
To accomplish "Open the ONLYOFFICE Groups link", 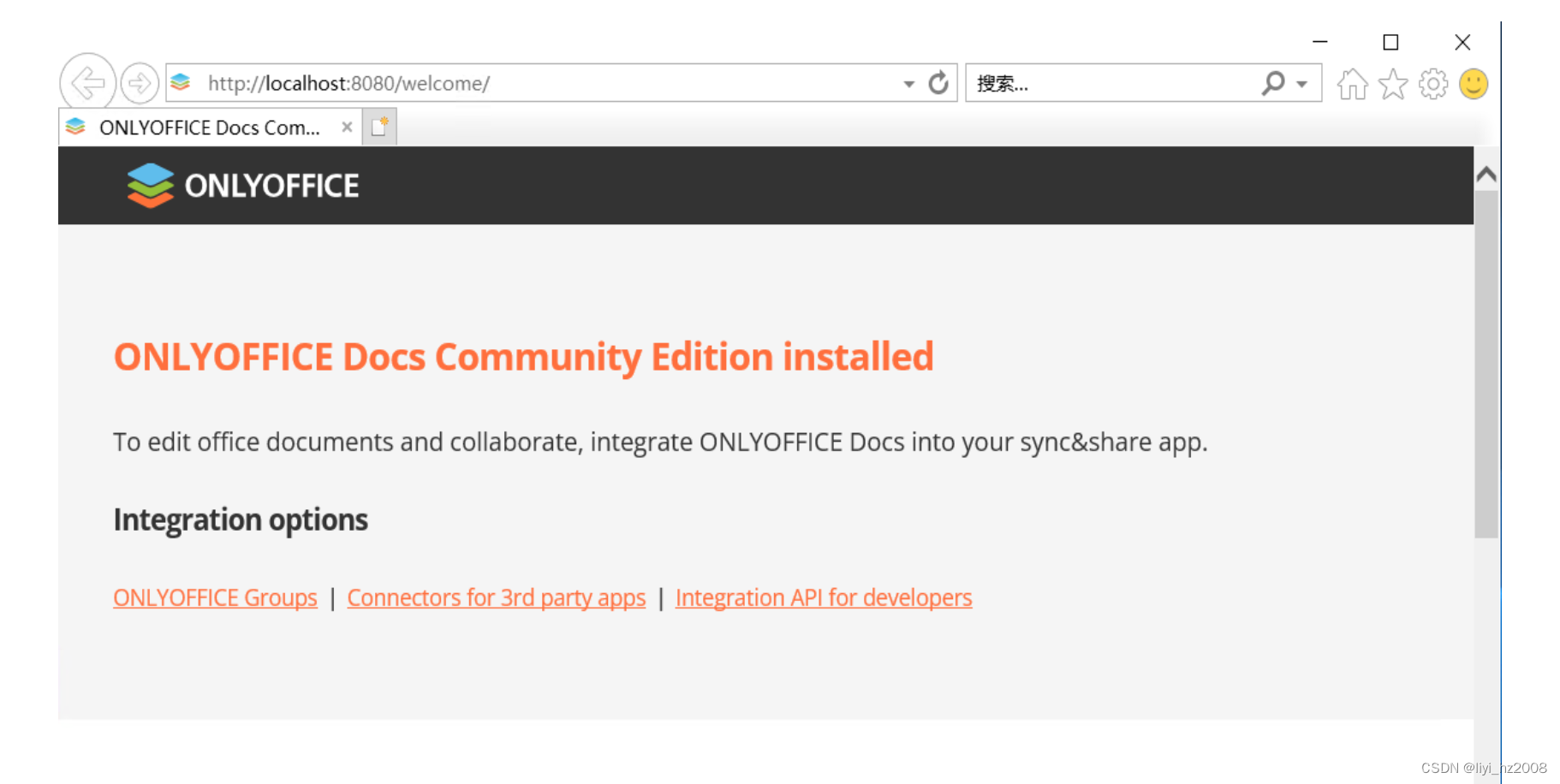I will tap(215, 597).
